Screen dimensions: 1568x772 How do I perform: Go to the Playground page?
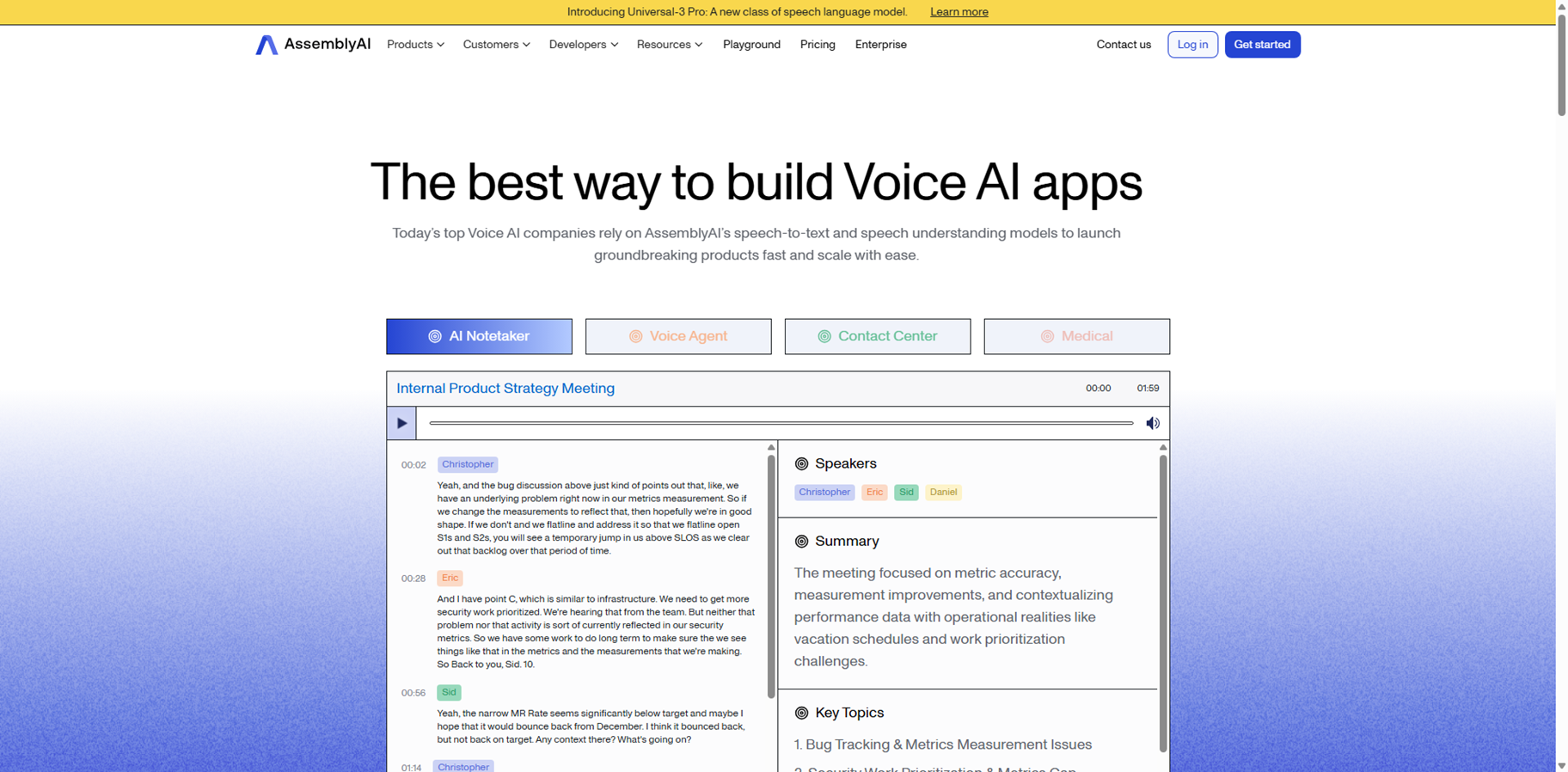click(751, 45)
